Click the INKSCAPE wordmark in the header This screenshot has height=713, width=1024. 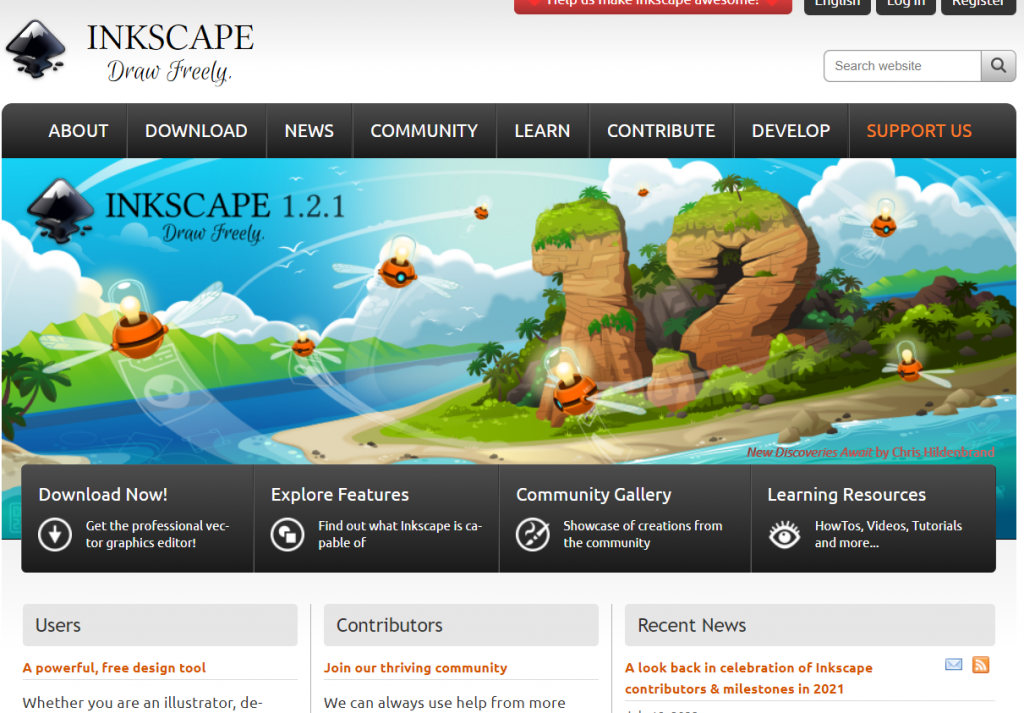pos(170,37)
